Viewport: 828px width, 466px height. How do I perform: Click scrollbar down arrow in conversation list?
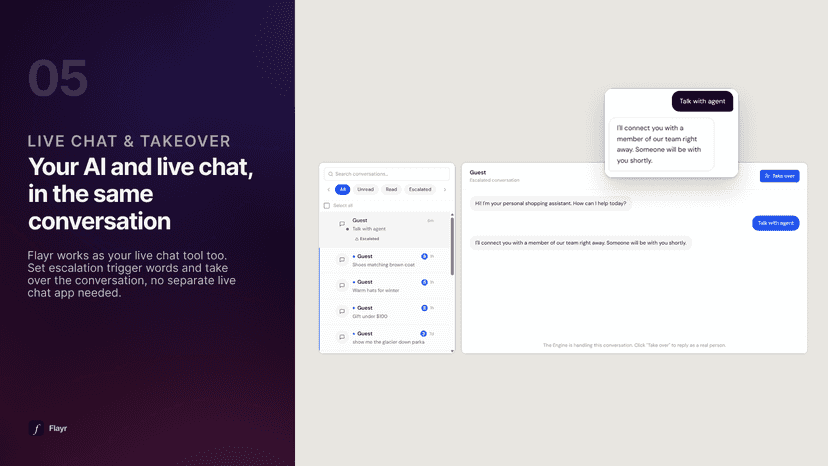click(x=452, y=350)
